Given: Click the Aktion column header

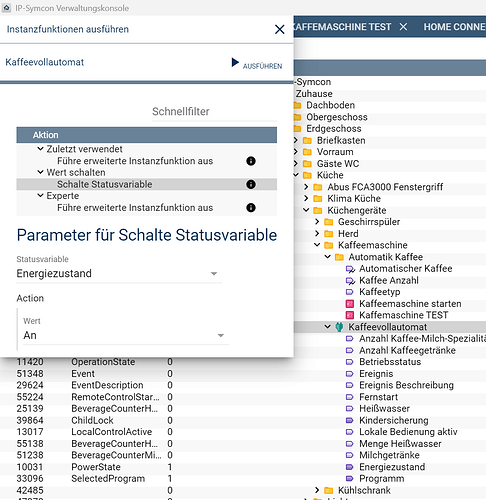Looking at the screenshot, I should [x=147, y=135].
